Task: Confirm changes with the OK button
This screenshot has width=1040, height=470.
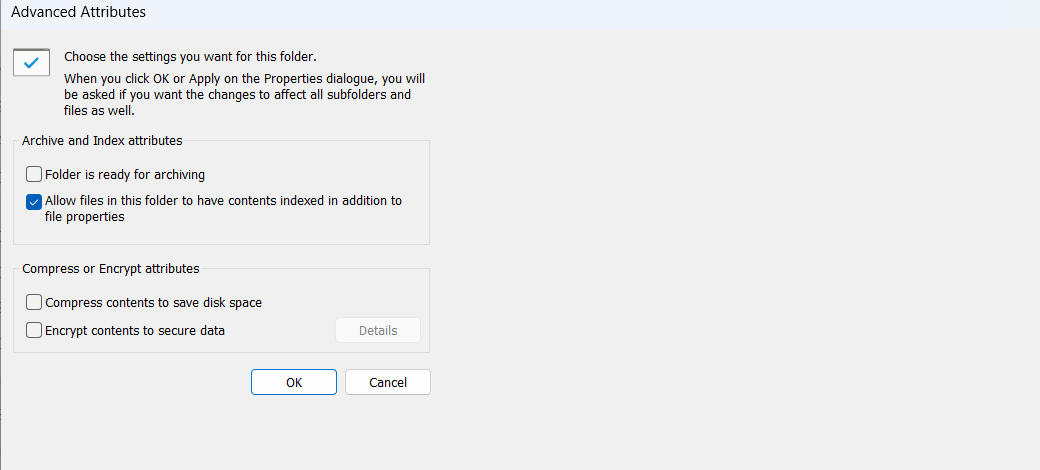Action: click(294, 382)
